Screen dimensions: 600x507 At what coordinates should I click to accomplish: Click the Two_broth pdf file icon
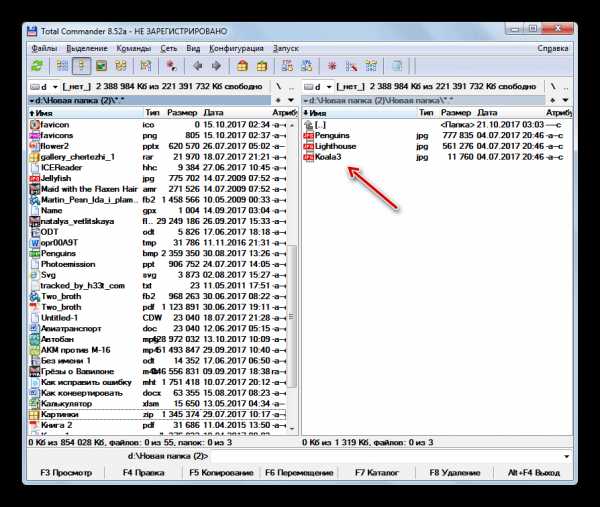[x=35, y=307]
